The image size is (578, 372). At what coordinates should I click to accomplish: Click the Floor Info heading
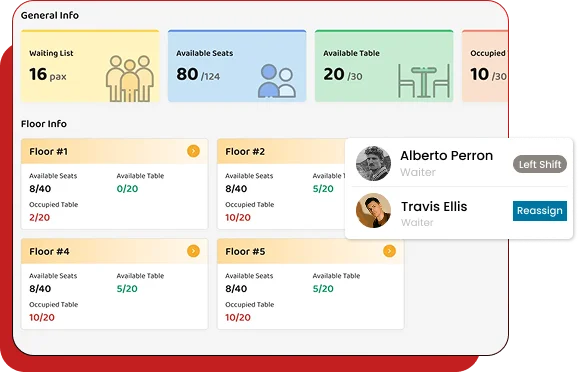pyautogui.click(x=44, y=124)
